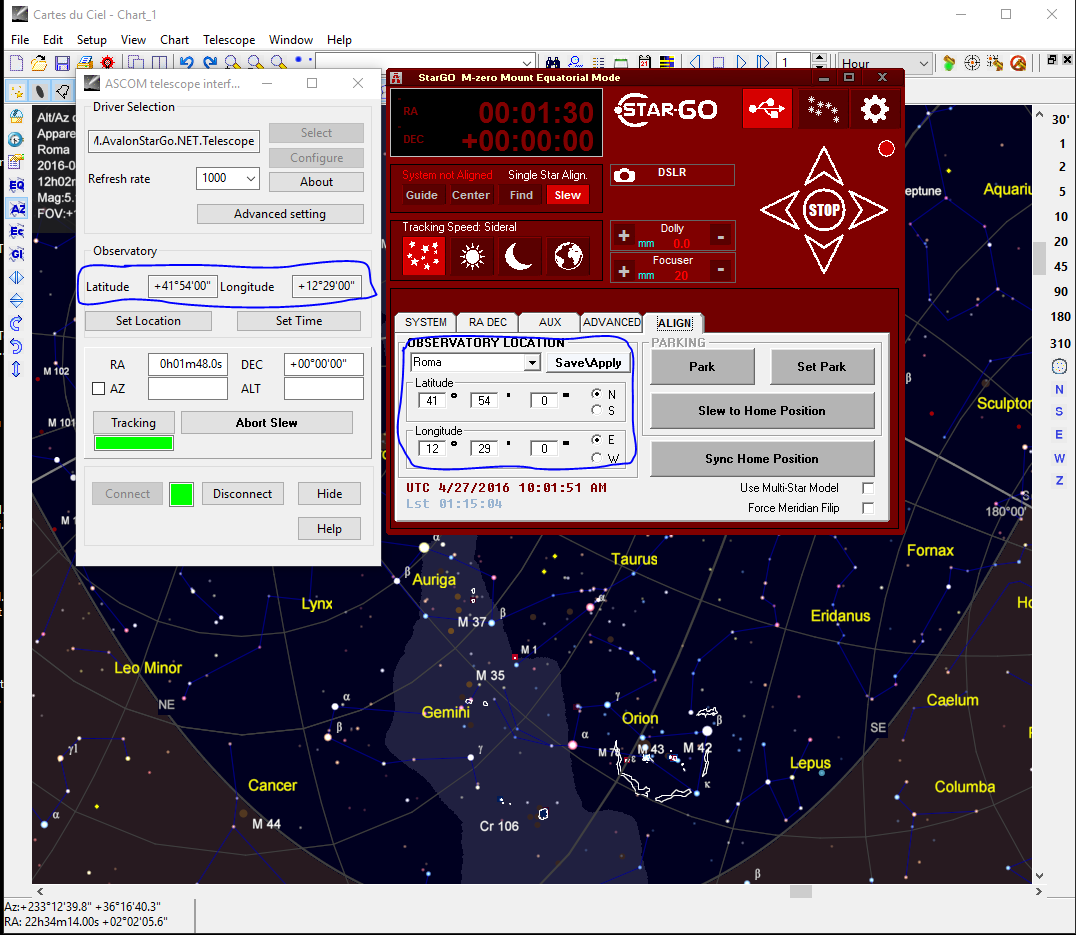Decrease Dolly with minus button
1076x935 pixels.
721,237
